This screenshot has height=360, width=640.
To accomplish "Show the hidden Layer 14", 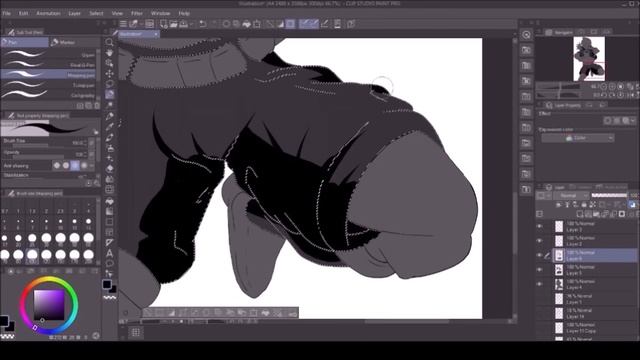I will click(540, 313).
